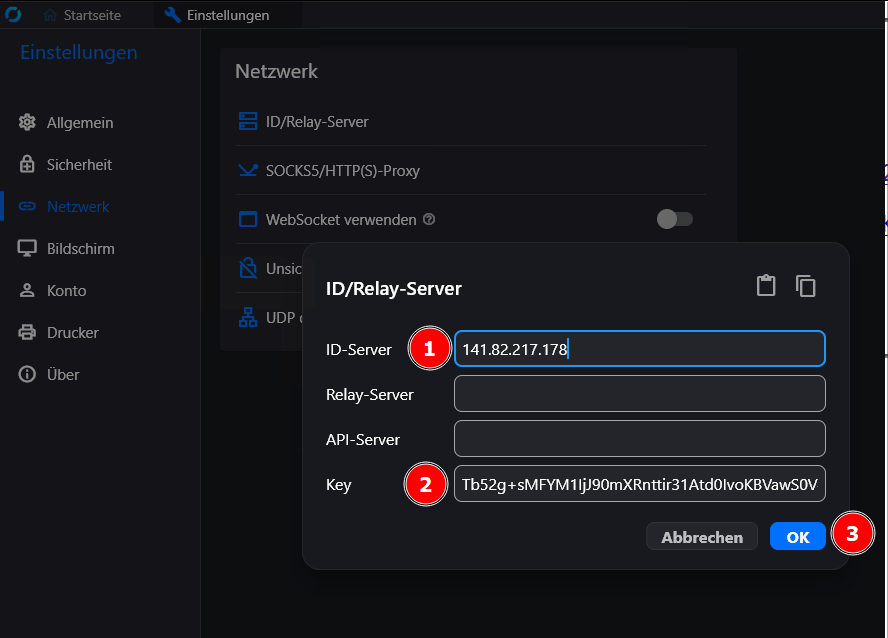888x638 pixels.
Task: Click the Drucker printer icon
Action: click(x=27, y=332)
